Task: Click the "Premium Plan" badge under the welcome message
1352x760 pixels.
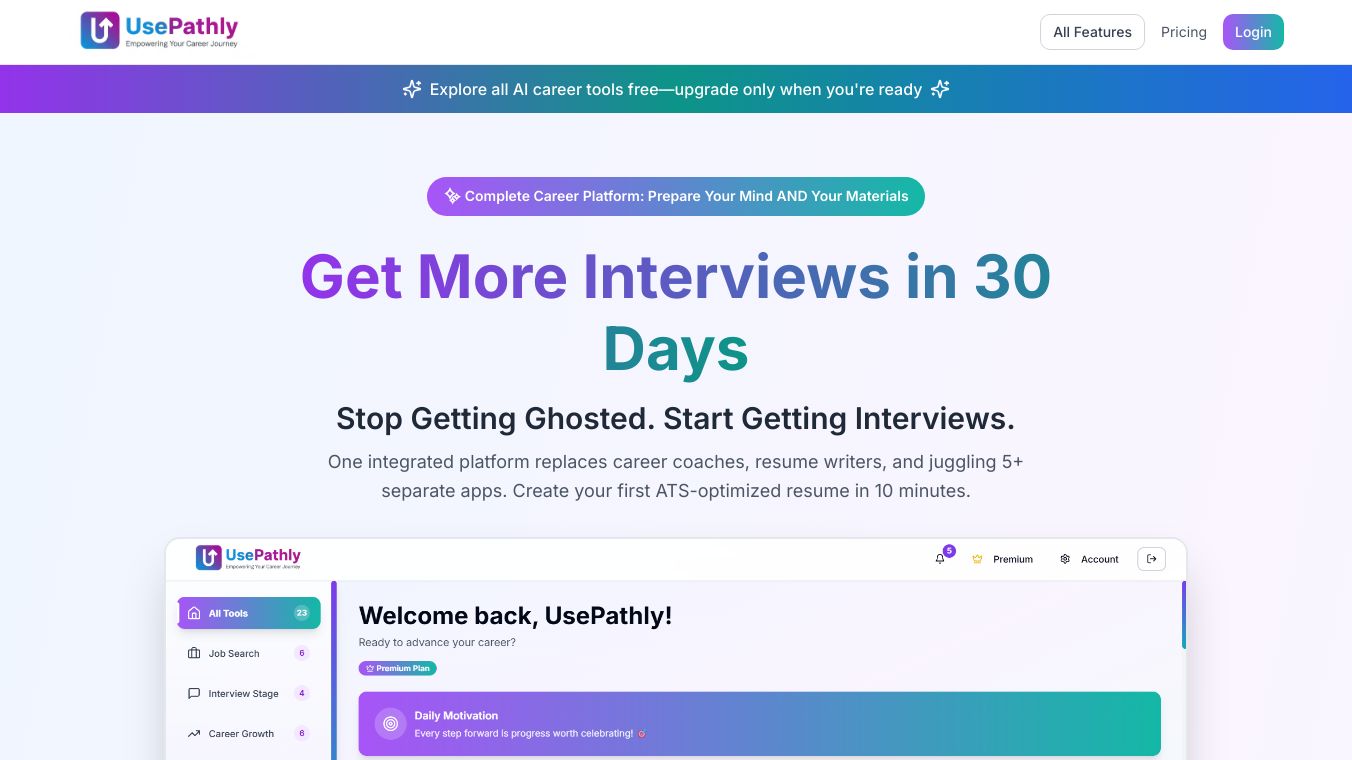Action: coord(398,668)
